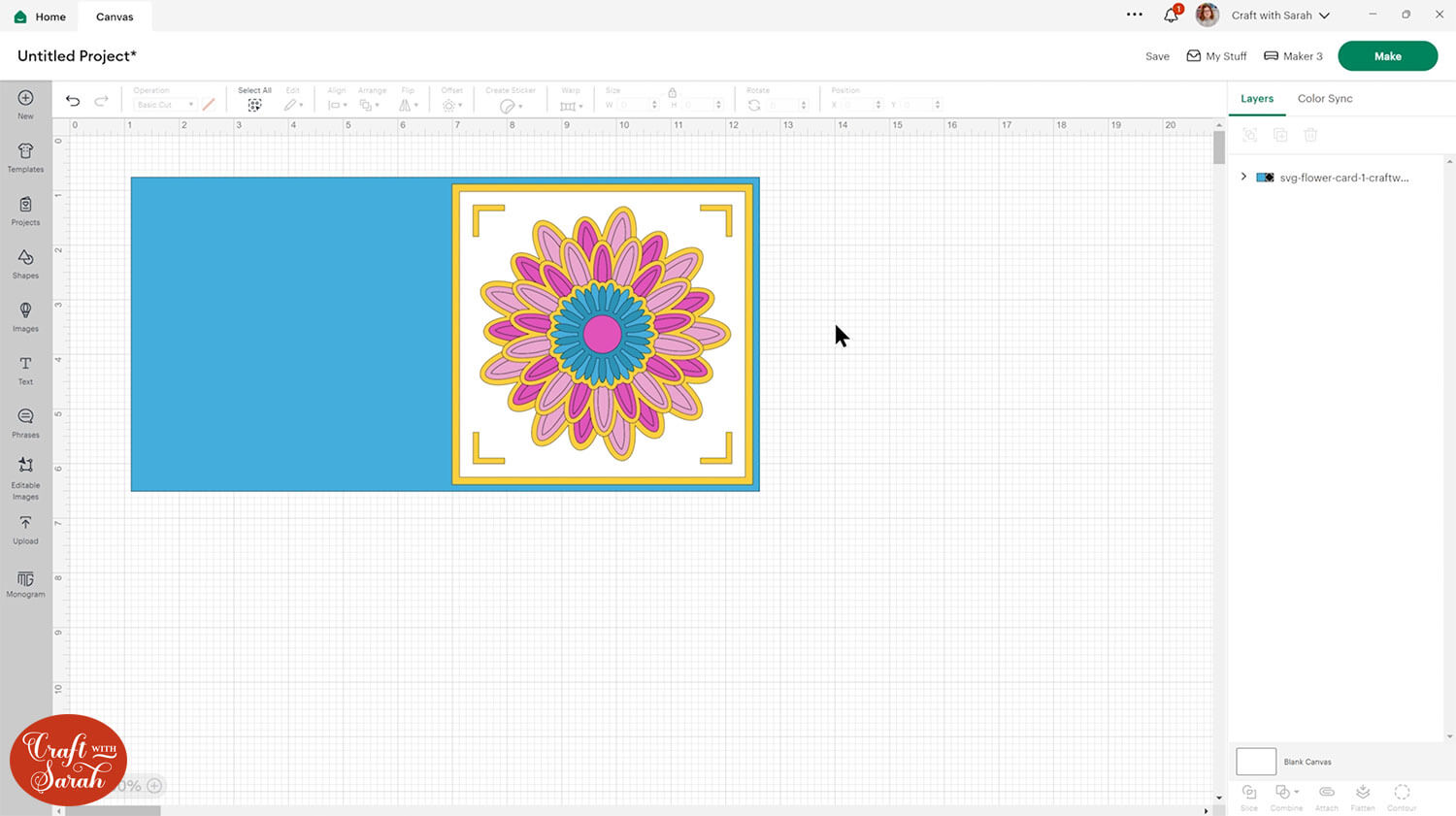Open the notifications bell
The width and height of the screenshot is (1456, 816).
pyautogui.click(x=1171, y=16)
